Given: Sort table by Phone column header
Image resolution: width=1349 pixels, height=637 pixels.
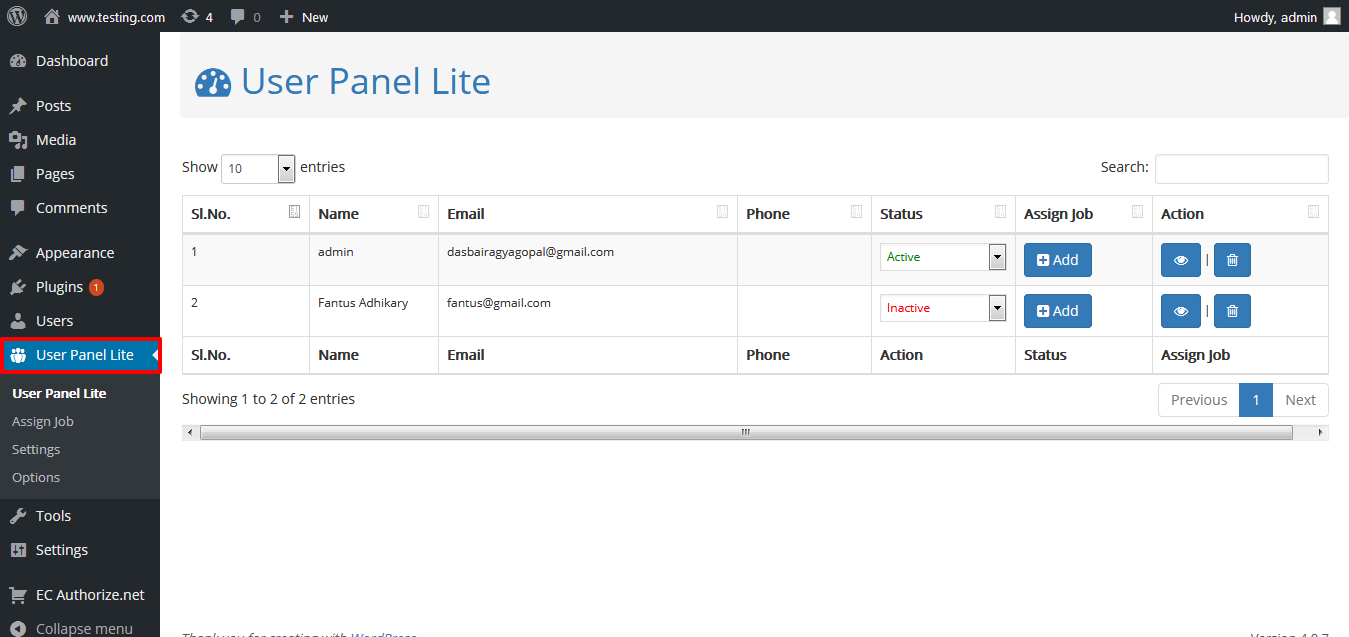Looking at the screenshot, I should point(804,214).
